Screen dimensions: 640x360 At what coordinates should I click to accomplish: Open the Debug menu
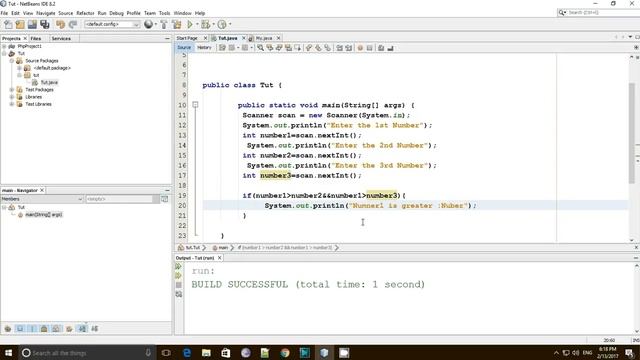(x=116, y=13)
